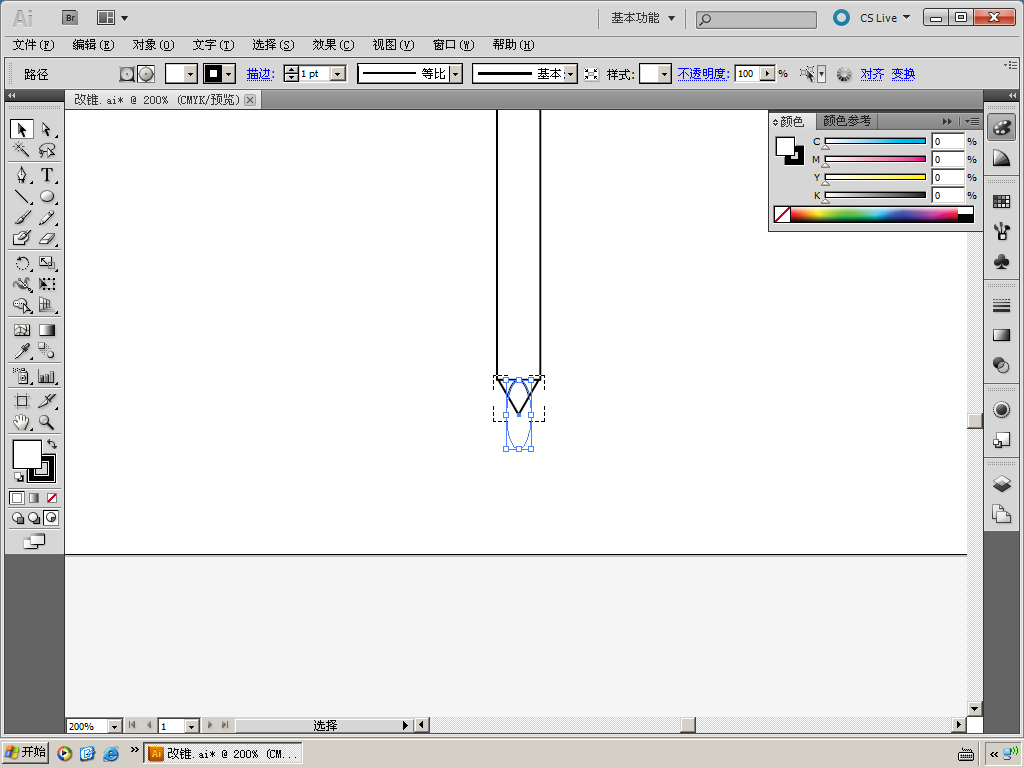This screenshot has height=768, width=1024.
Task: Open the 变换 transform link
Action: tap(903, 74)
